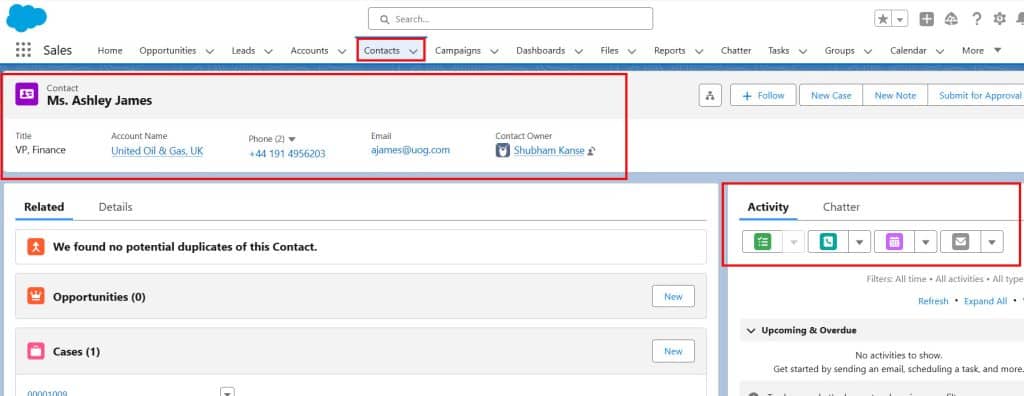This screenshot has width=1024, height=396.
Task: Open the Groups nav tab
Action: [839, 50]
